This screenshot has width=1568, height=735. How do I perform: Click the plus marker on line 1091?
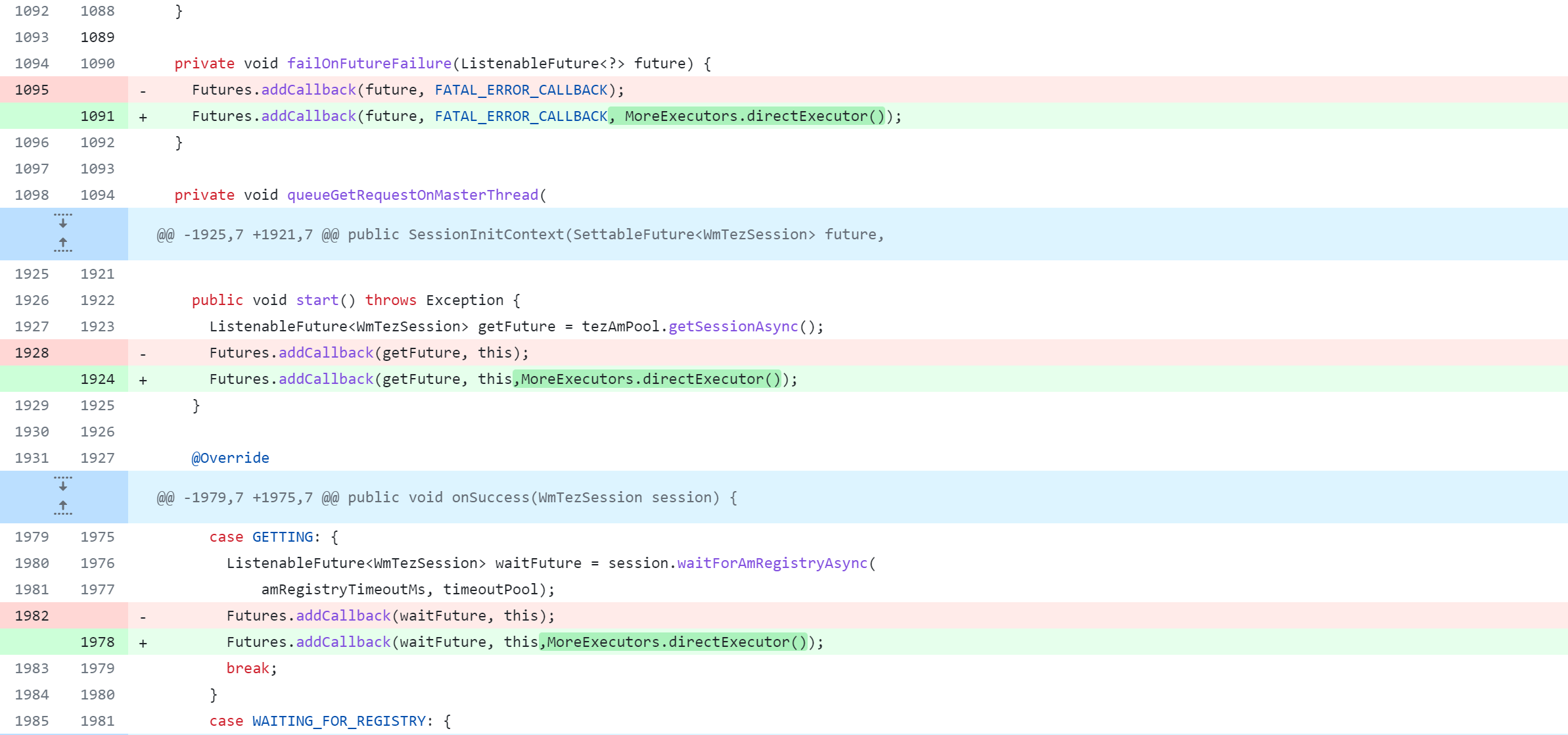(x=143, y=117)
